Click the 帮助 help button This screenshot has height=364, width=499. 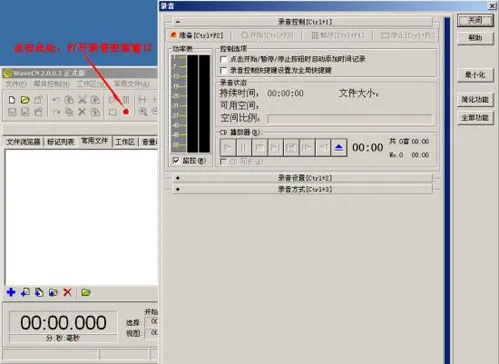tap(475, 38)
